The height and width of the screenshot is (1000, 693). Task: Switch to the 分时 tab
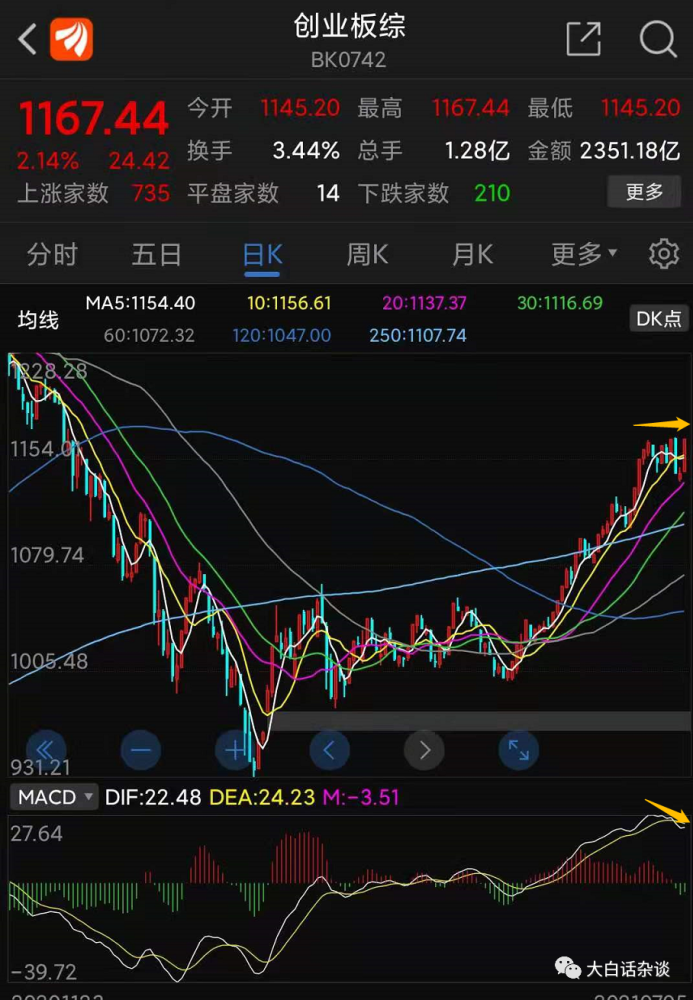tap(52, 255)
